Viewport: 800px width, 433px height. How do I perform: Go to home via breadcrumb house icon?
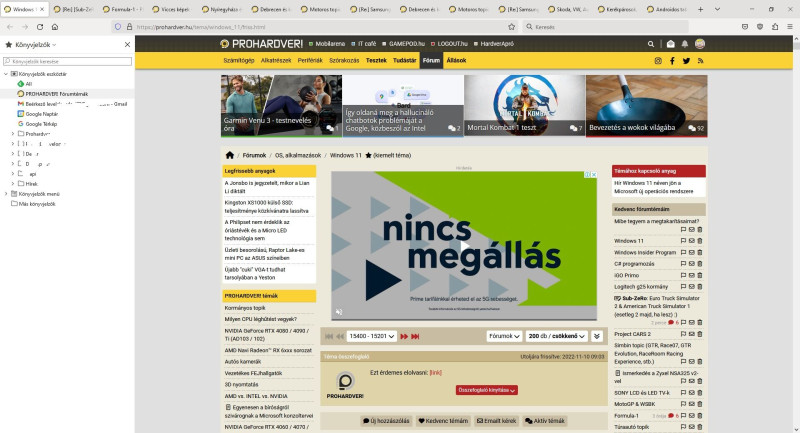click(x=230, y=155)
